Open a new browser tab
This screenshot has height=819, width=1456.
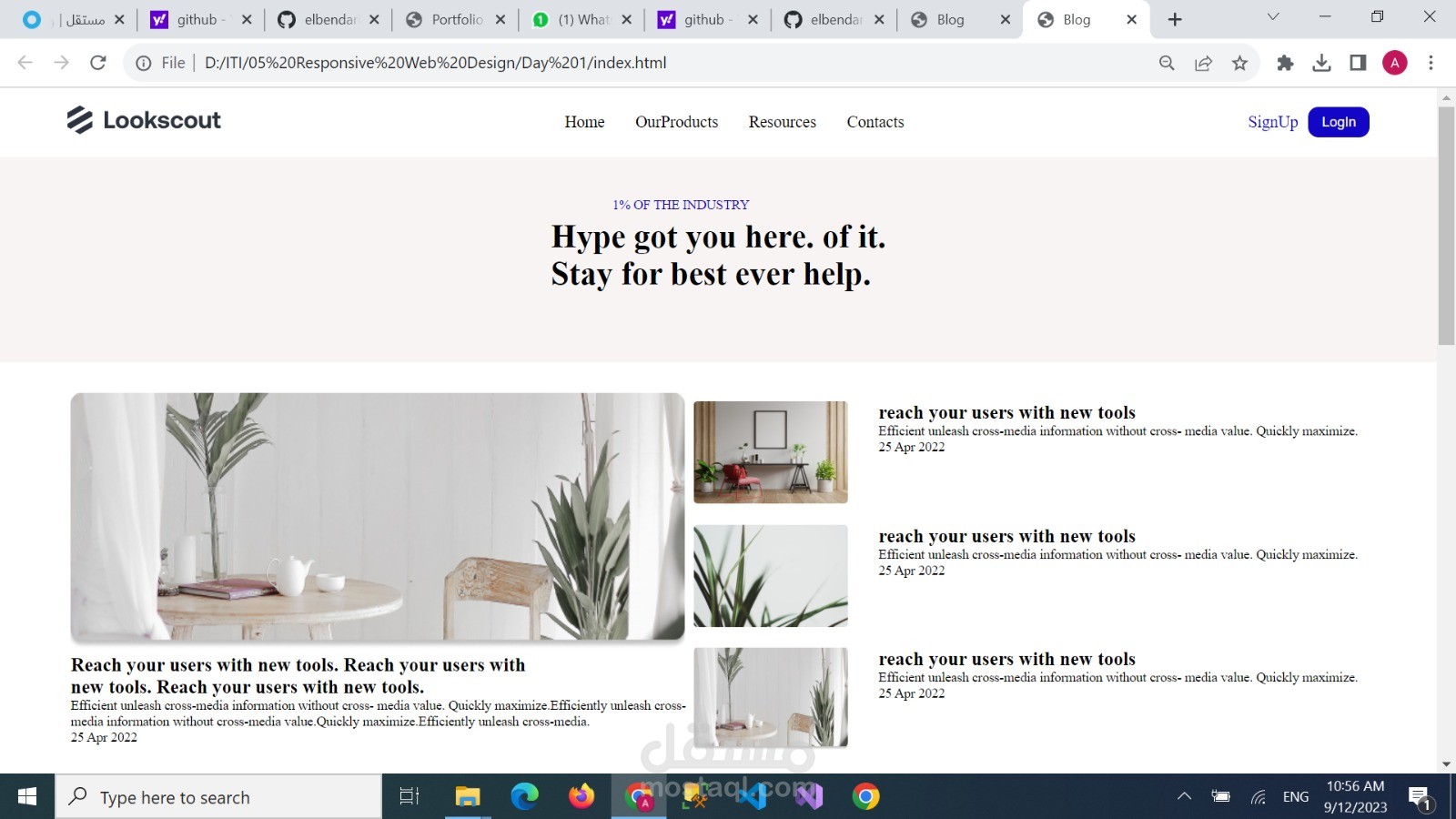click(x=1175, y=19)
